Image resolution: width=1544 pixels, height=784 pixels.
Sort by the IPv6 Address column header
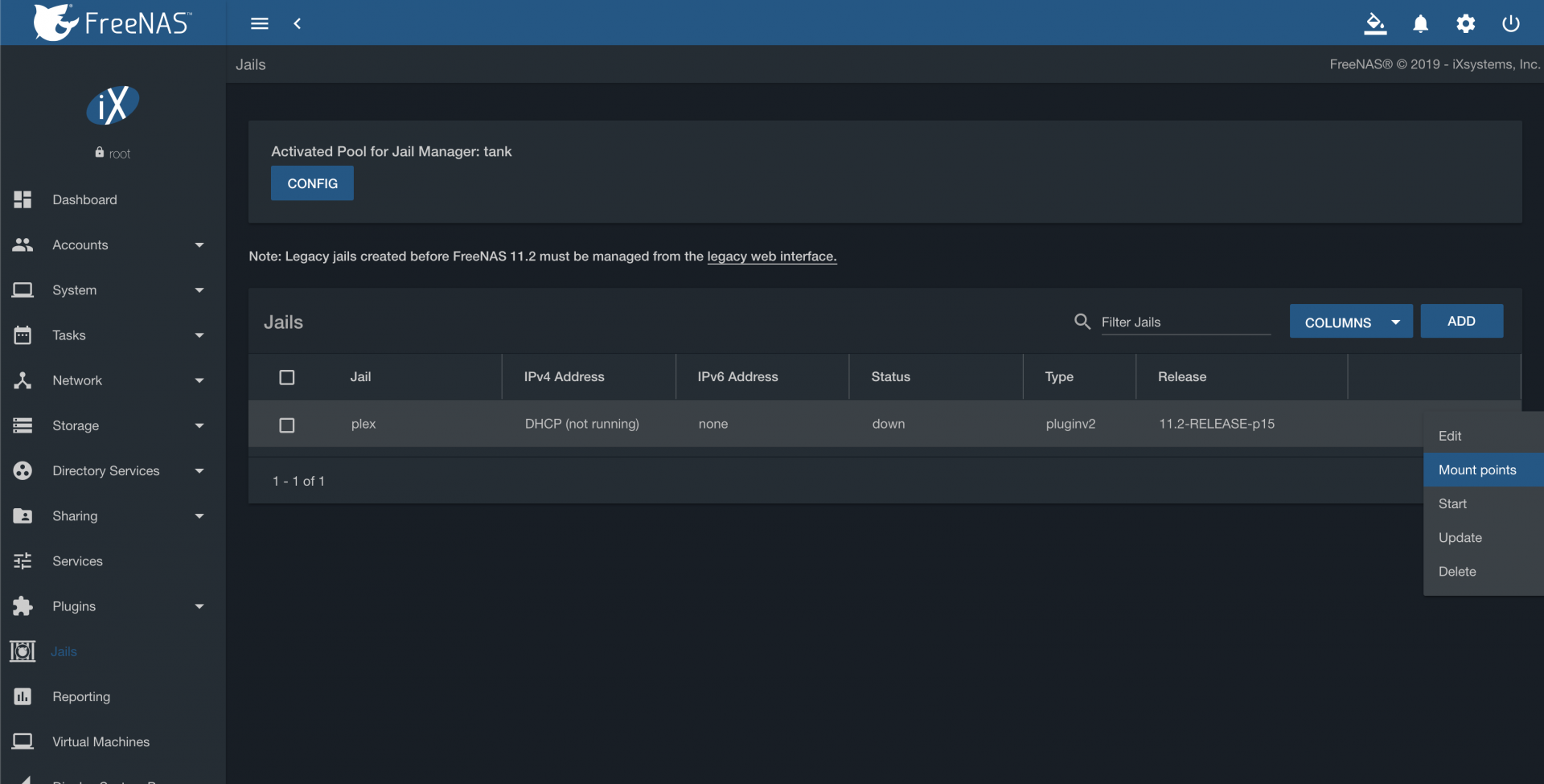[x=737, y=376]
